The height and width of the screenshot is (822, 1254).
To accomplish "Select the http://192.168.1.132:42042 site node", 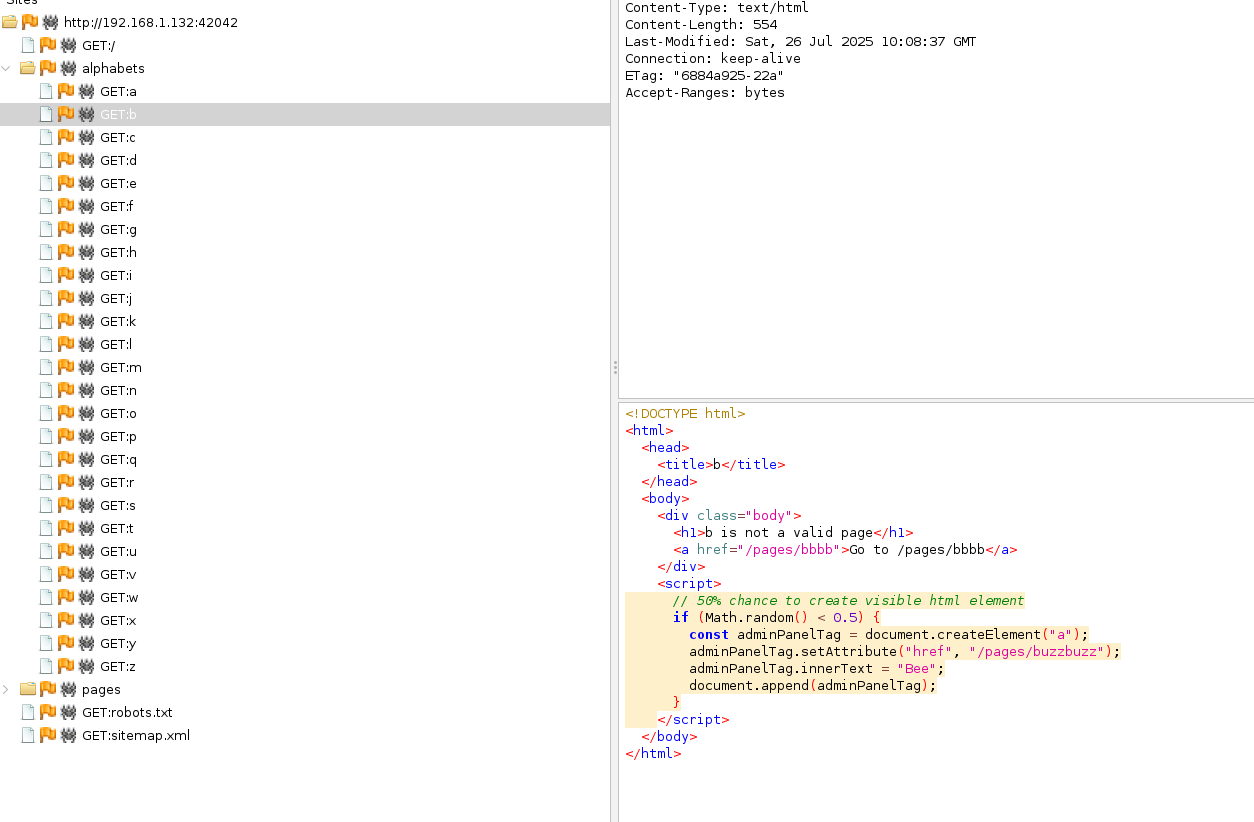I will (150, 22).
